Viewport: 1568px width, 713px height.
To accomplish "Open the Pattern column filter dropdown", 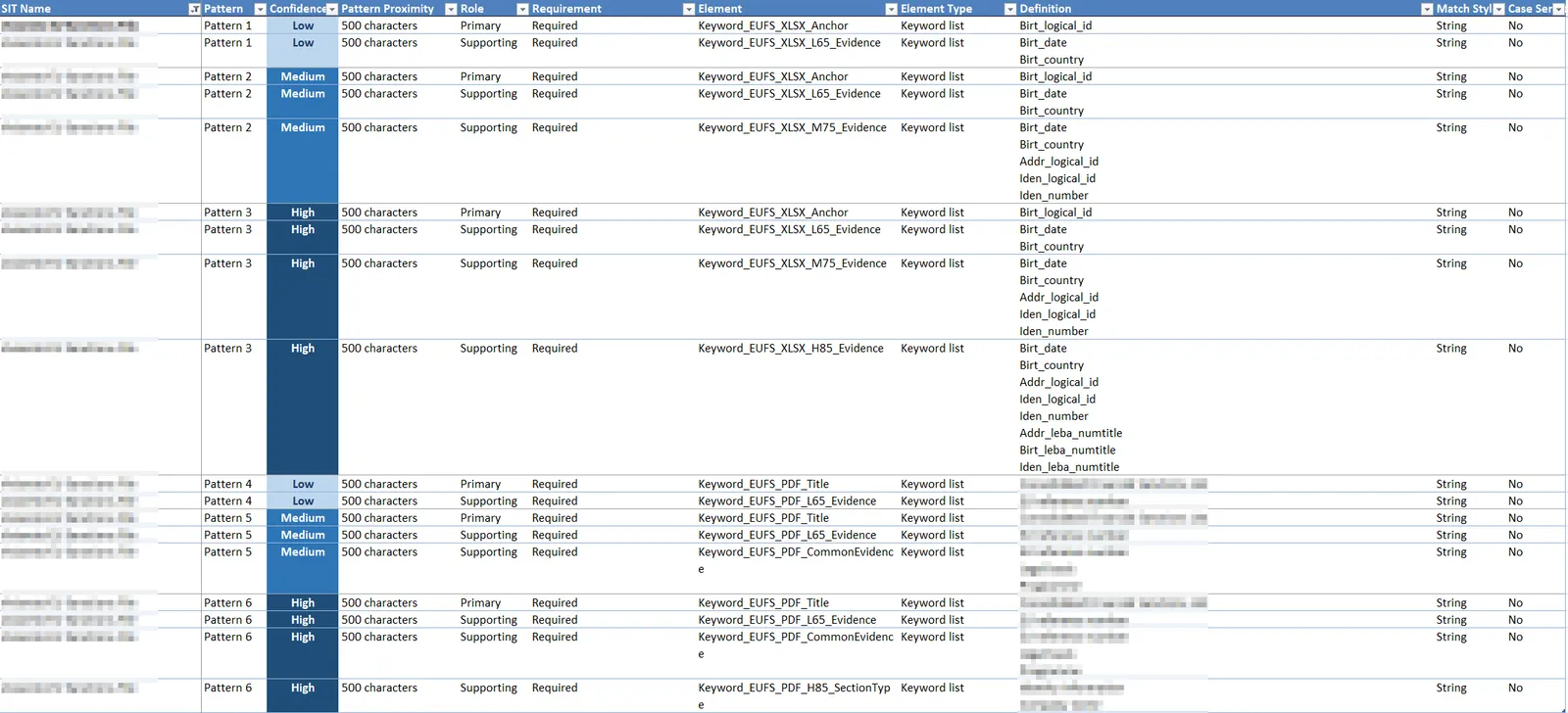I will 260,9.
